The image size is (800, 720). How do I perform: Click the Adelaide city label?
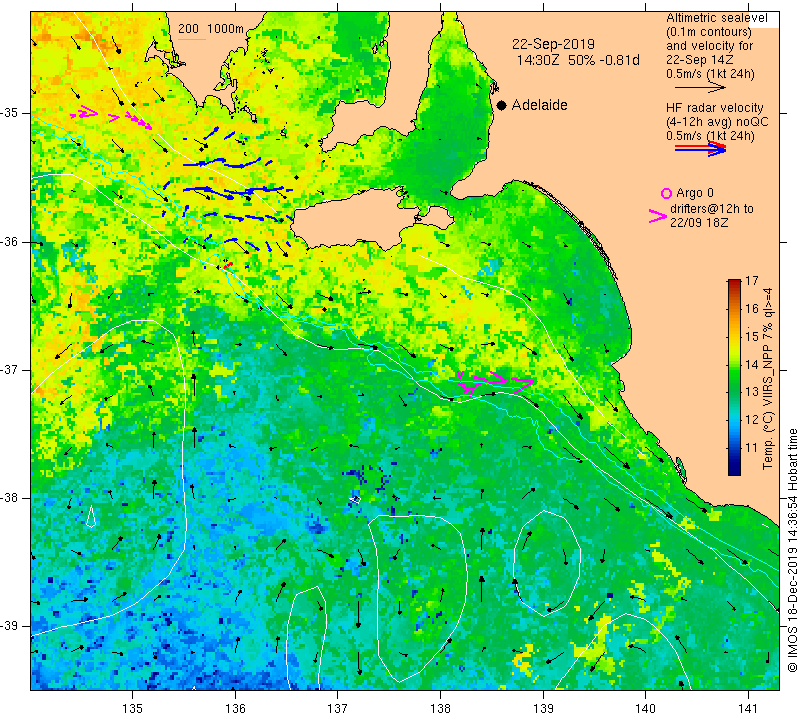[x=539, y=105]
